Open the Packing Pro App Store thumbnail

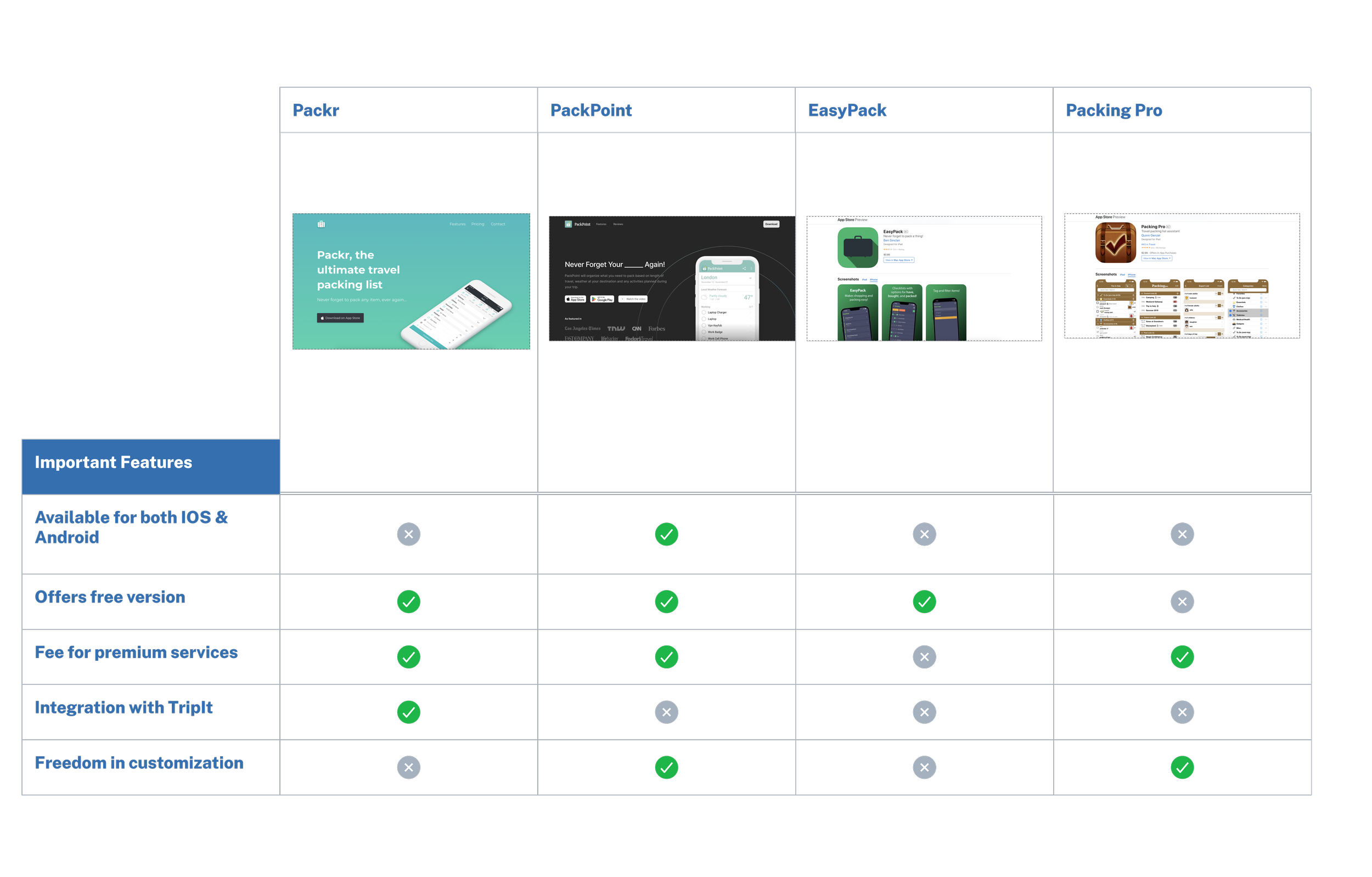[1182, 276]
